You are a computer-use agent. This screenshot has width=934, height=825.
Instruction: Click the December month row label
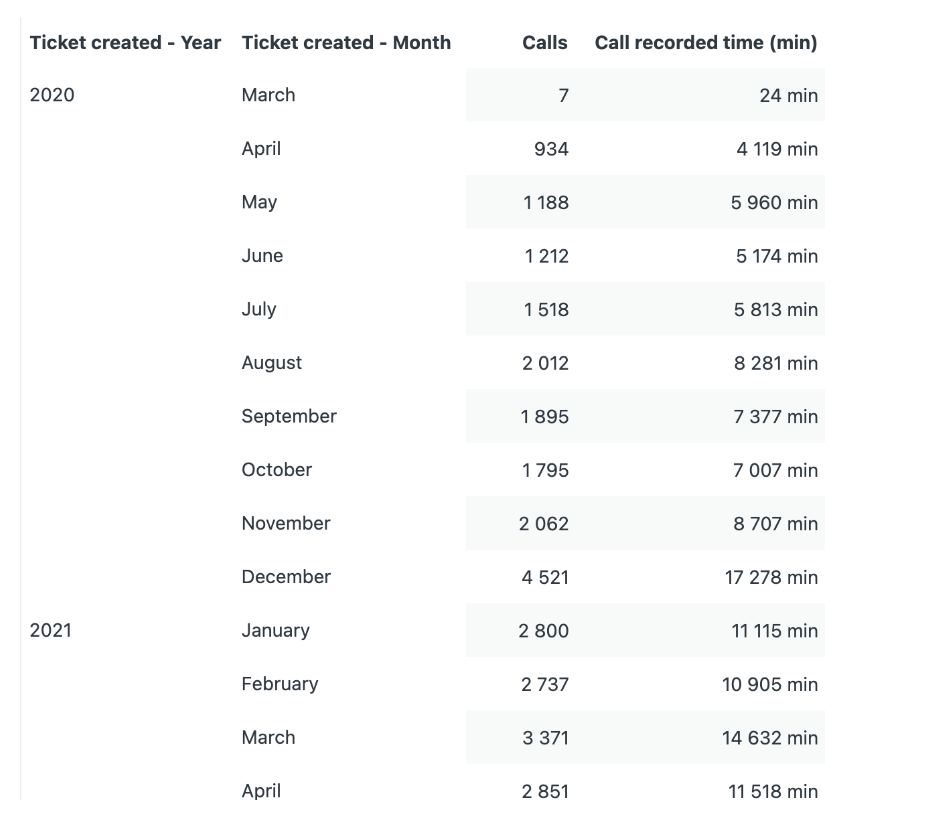[x=286, y=577]
